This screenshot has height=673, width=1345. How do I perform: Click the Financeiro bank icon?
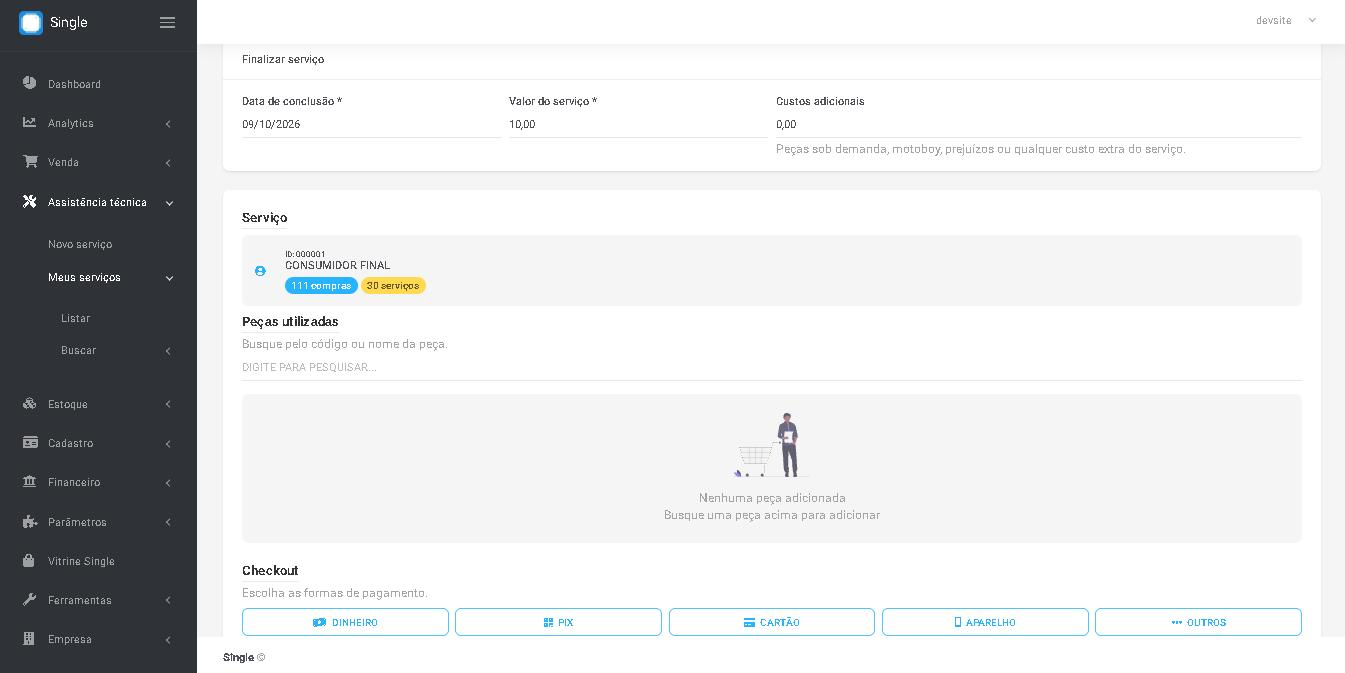[x=30, y=482]
